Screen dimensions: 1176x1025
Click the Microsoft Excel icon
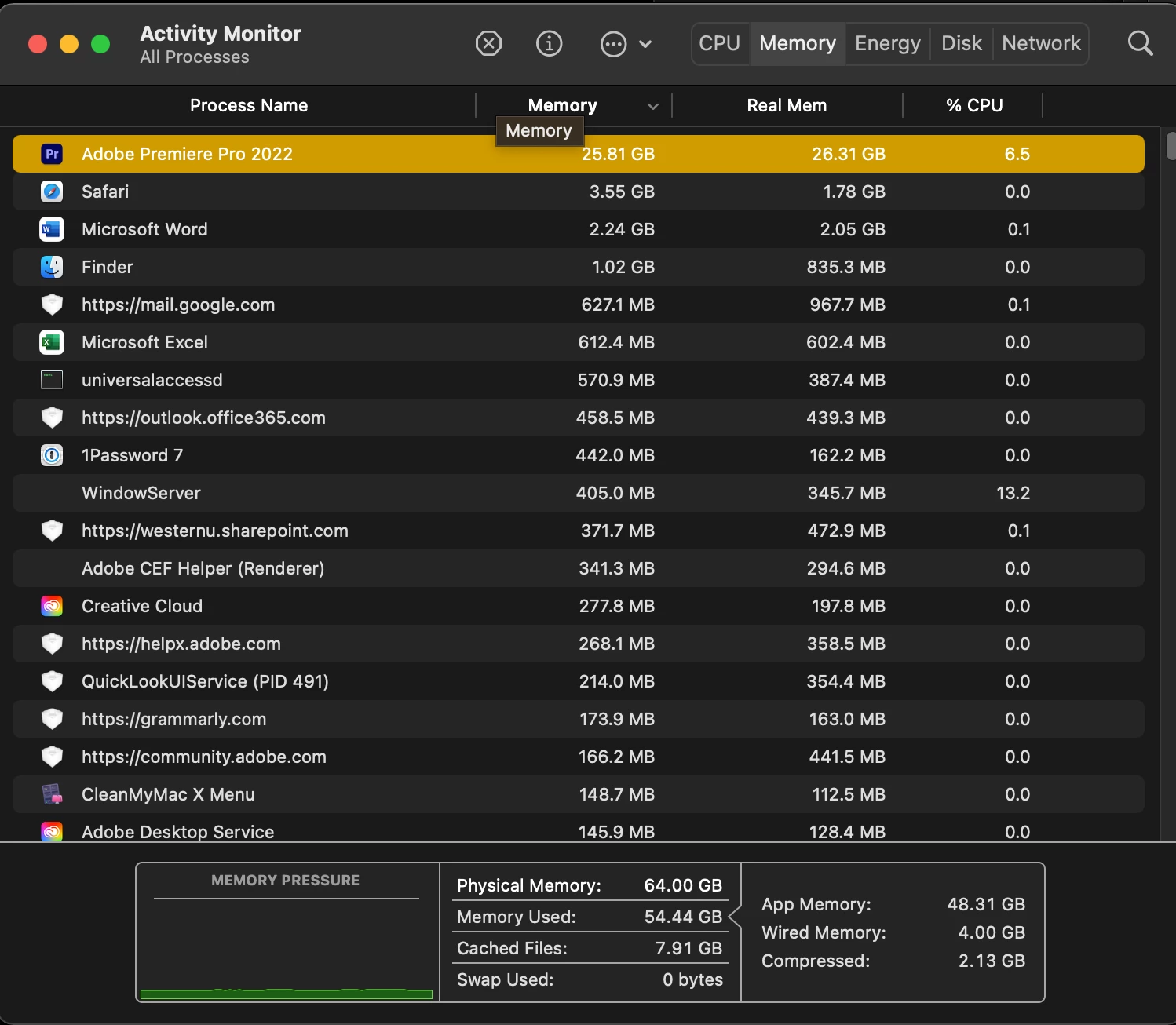tap(52, 342)
